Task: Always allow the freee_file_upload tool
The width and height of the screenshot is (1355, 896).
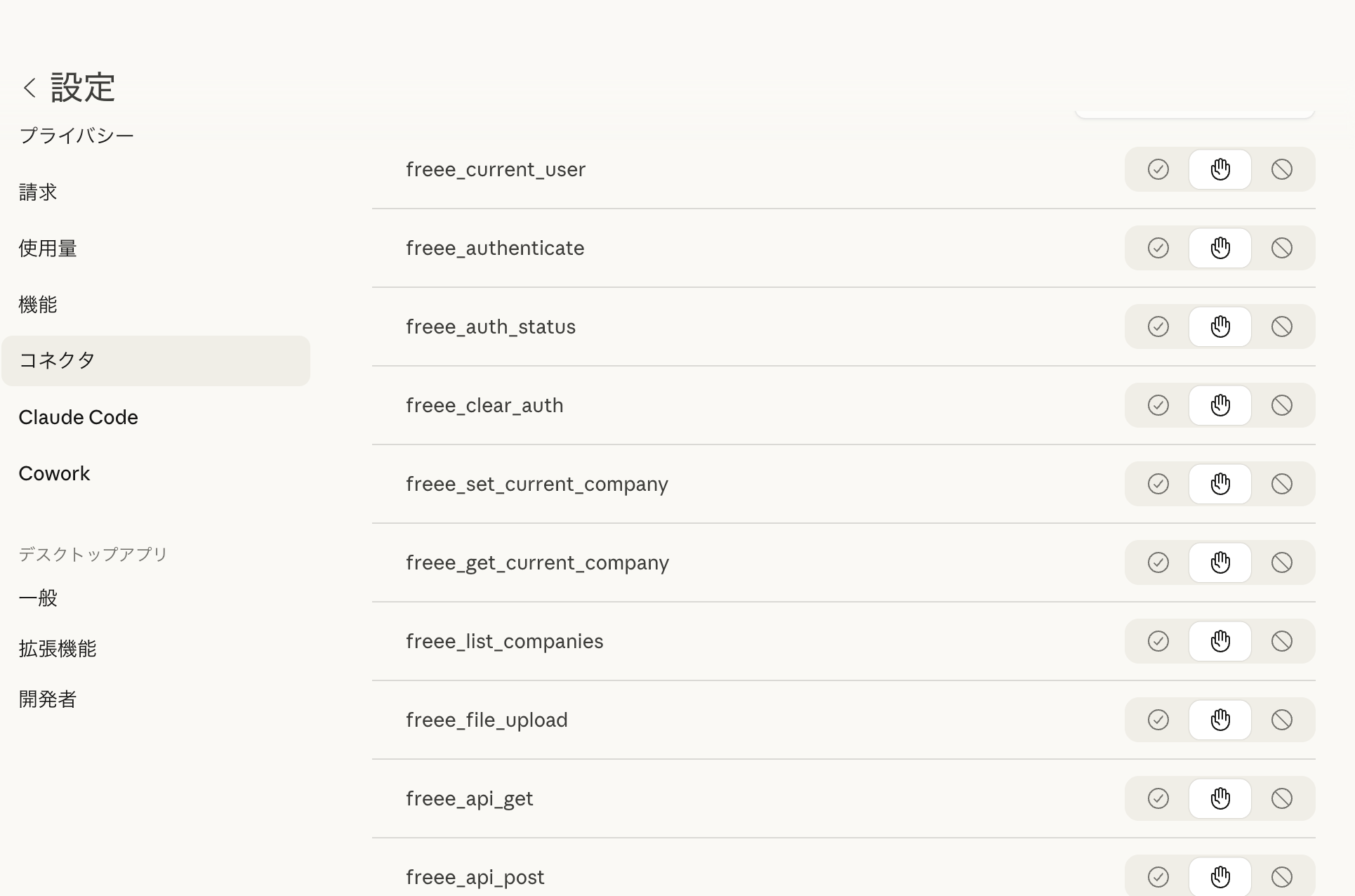Action: [1158, 720]
